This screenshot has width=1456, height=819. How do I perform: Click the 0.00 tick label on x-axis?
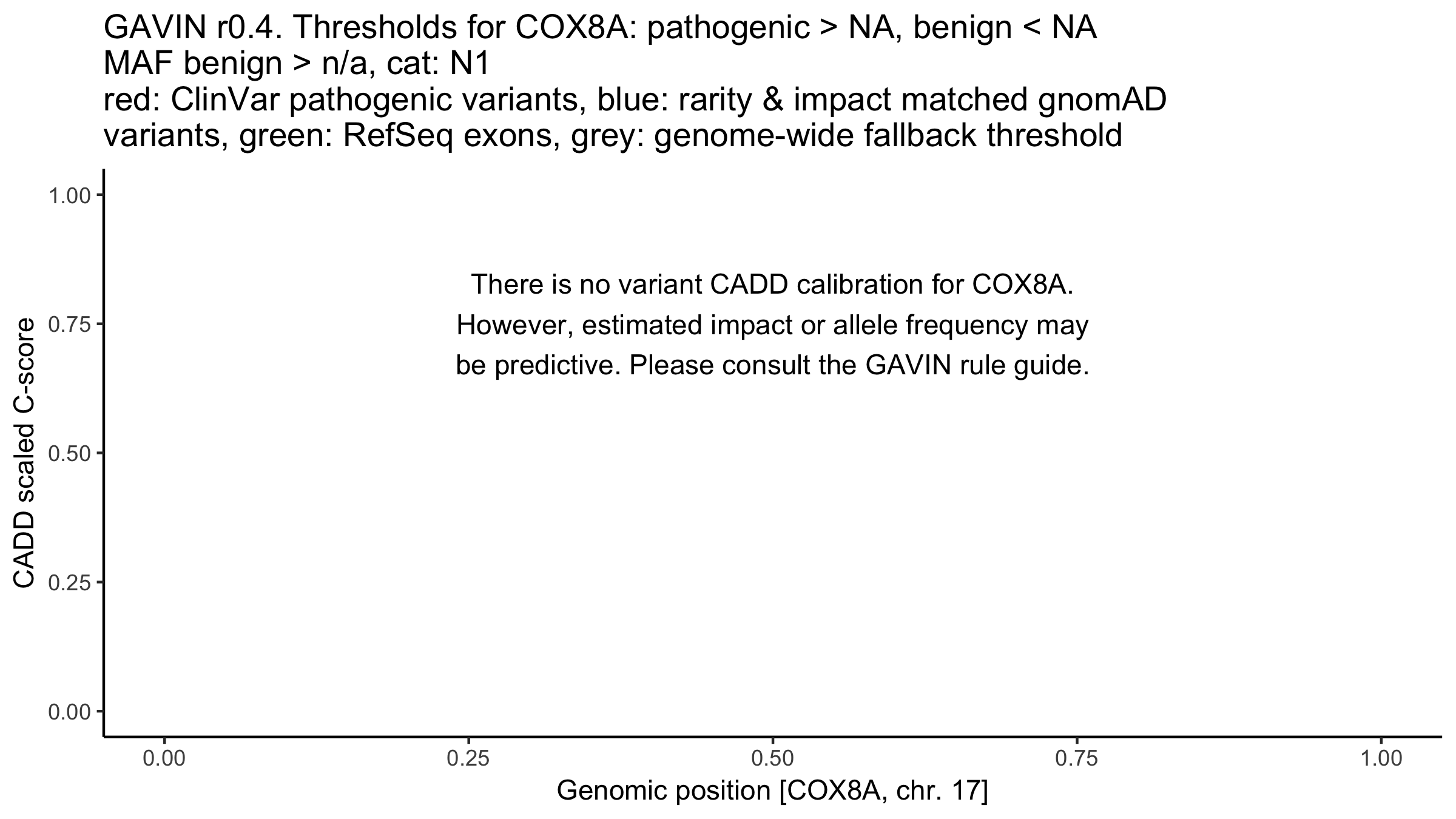pyautogui.click(x=164, y=760)
